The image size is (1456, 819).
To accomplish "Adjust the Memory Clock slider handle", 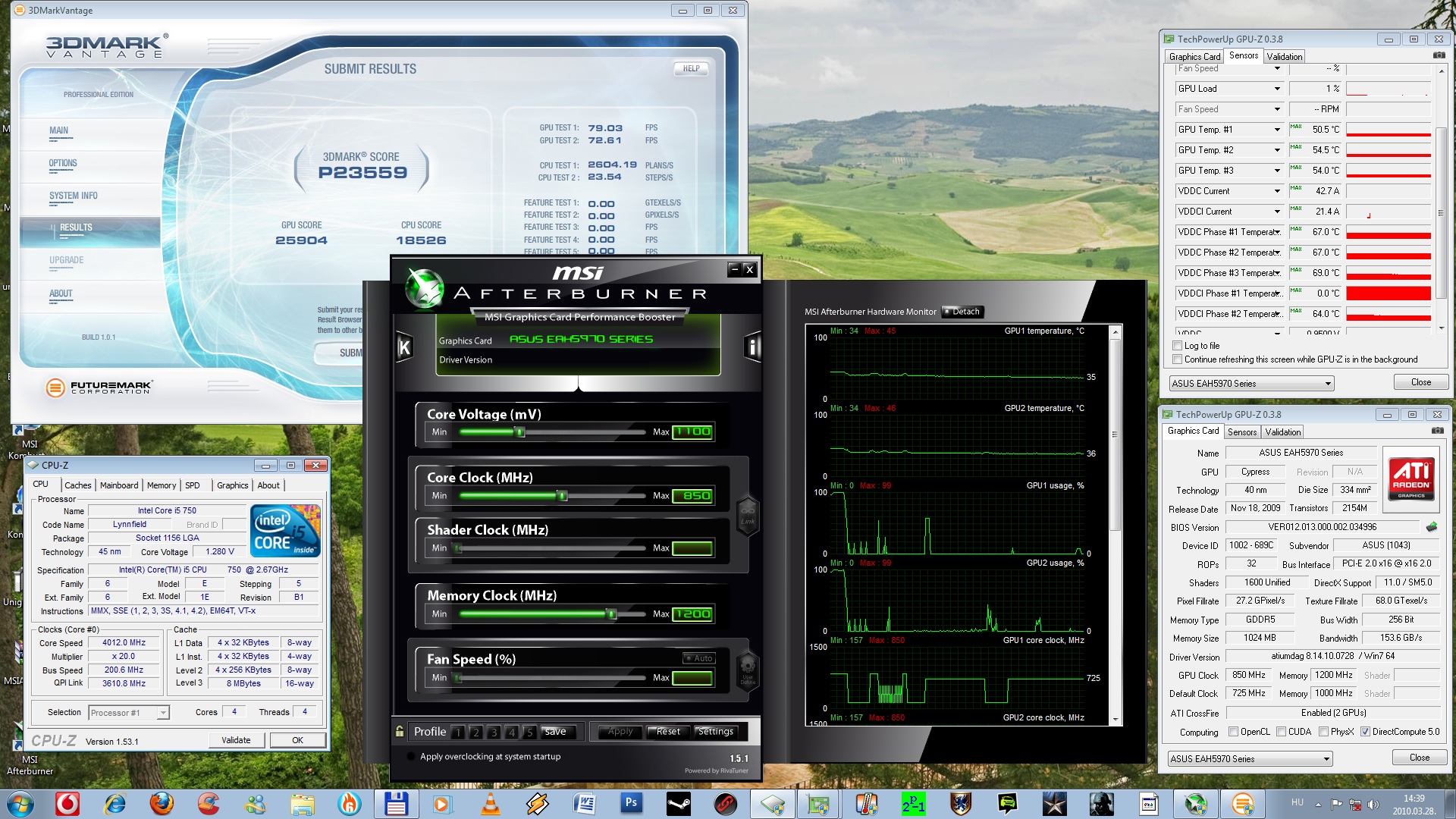I will (611, 614).
